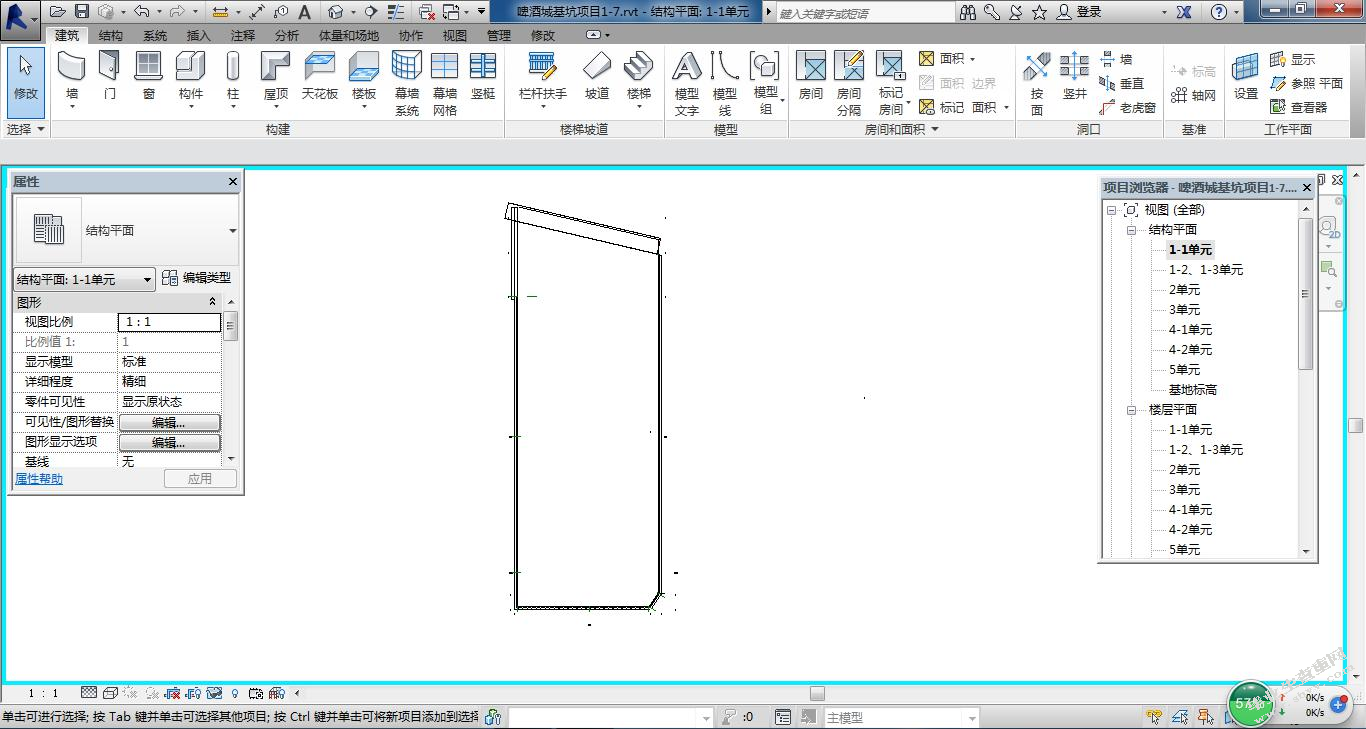Open the 设置 work plane settings
Image resolution: width=1366 pixels, height=729 pixels.
[1246, 78]
